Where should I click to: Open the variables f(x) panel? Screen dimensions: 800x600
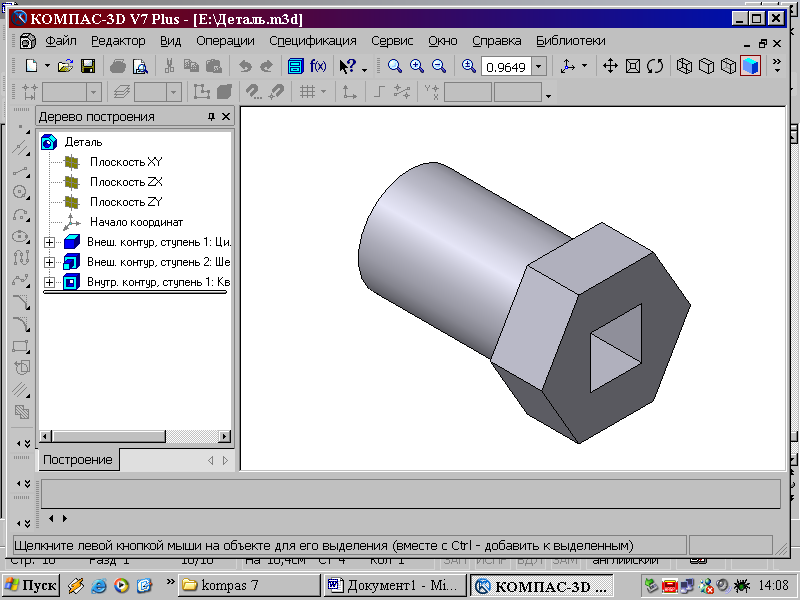pos(318,66)
